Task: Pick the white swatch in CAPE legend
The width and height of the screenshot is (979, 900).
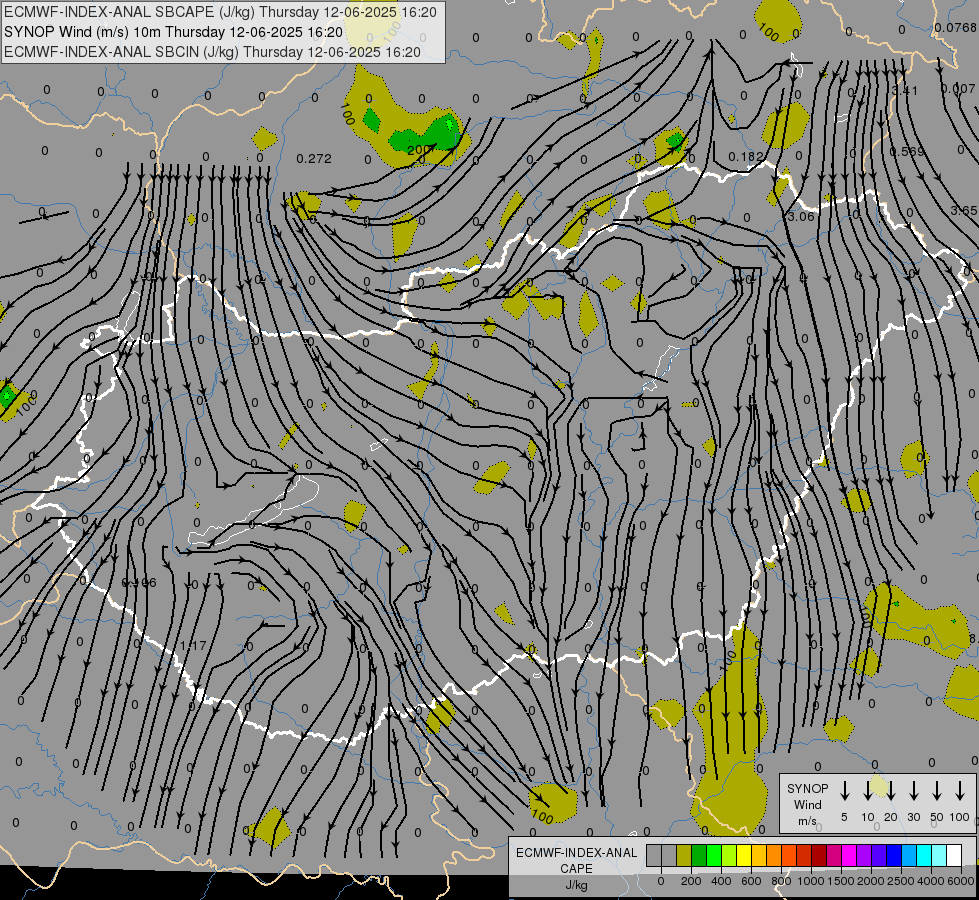Action: [953, 855]
